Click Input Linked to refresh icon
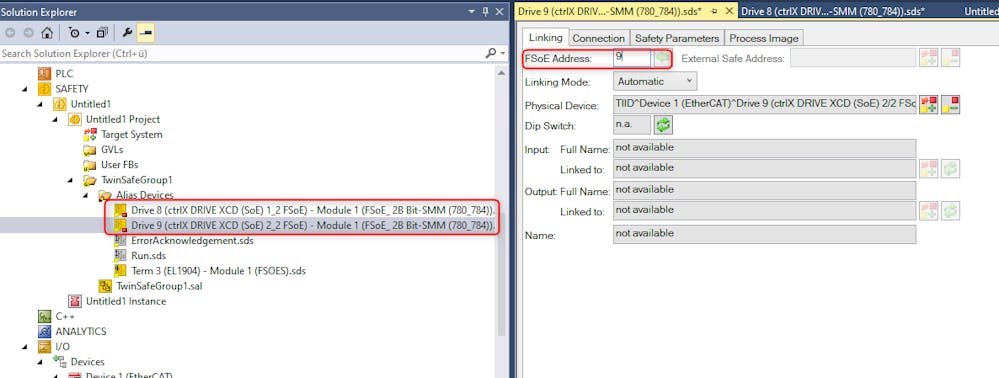 point(951,168)
